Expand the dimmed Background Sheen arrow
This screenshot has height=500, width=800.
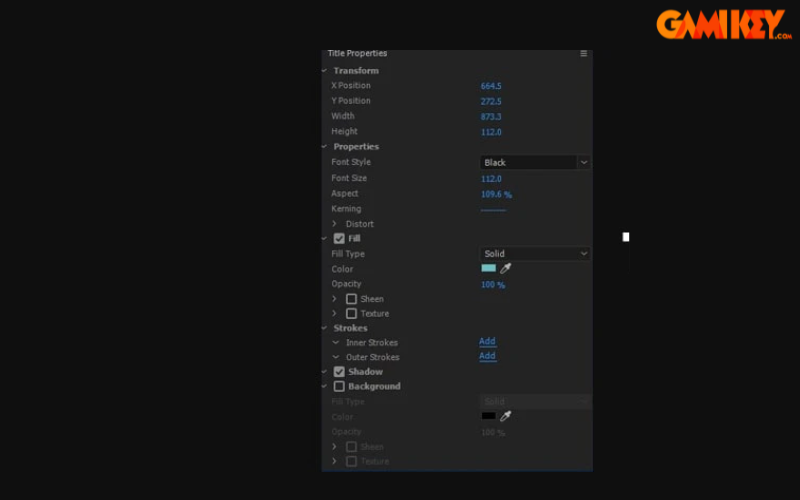335,446
